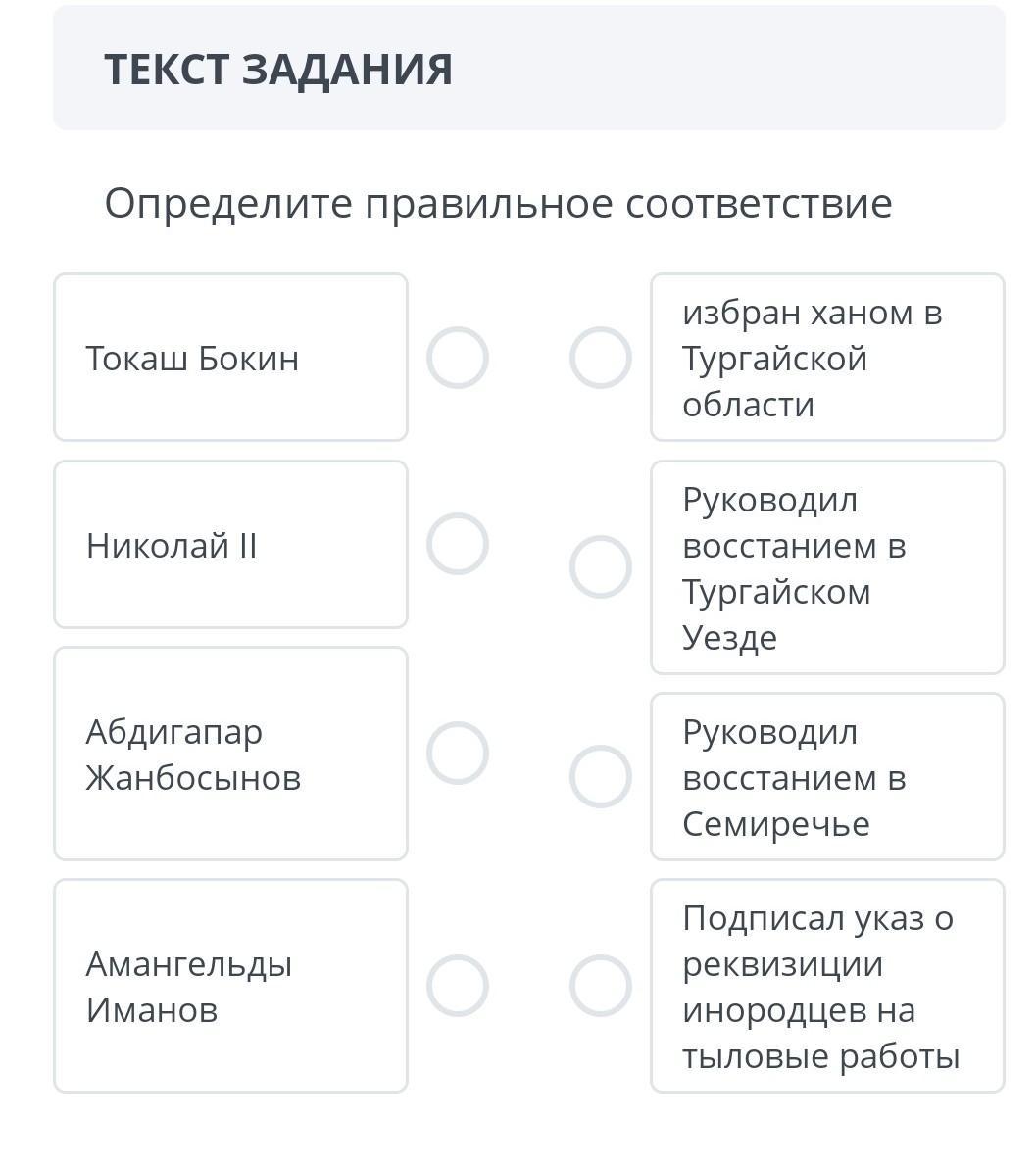Image resolution: width=1036 pixels, height=1168 pixels.
Task: Select the 'избран ханом в Тургайской области' answer box
Action: tap(827, 358)
